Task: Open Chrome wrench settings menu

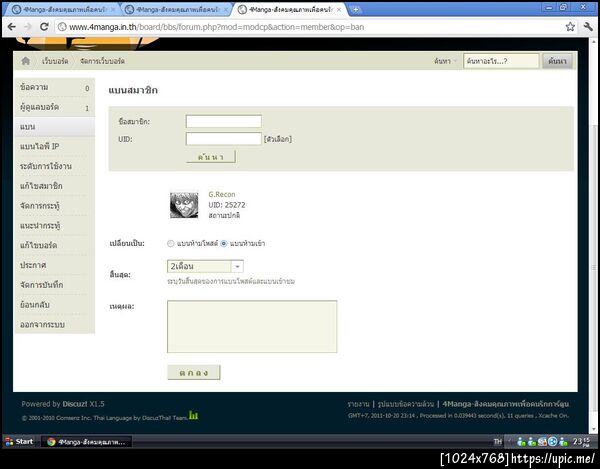Action: 587,26
